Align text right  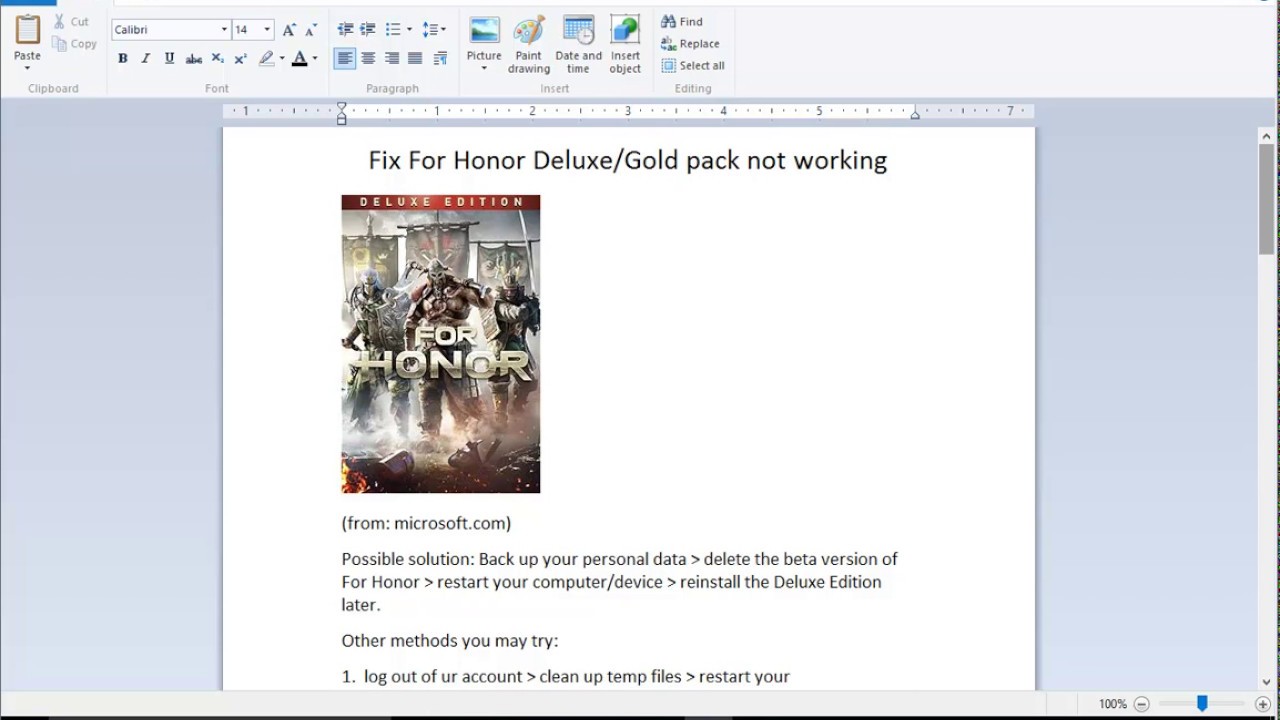click(392, 59)
